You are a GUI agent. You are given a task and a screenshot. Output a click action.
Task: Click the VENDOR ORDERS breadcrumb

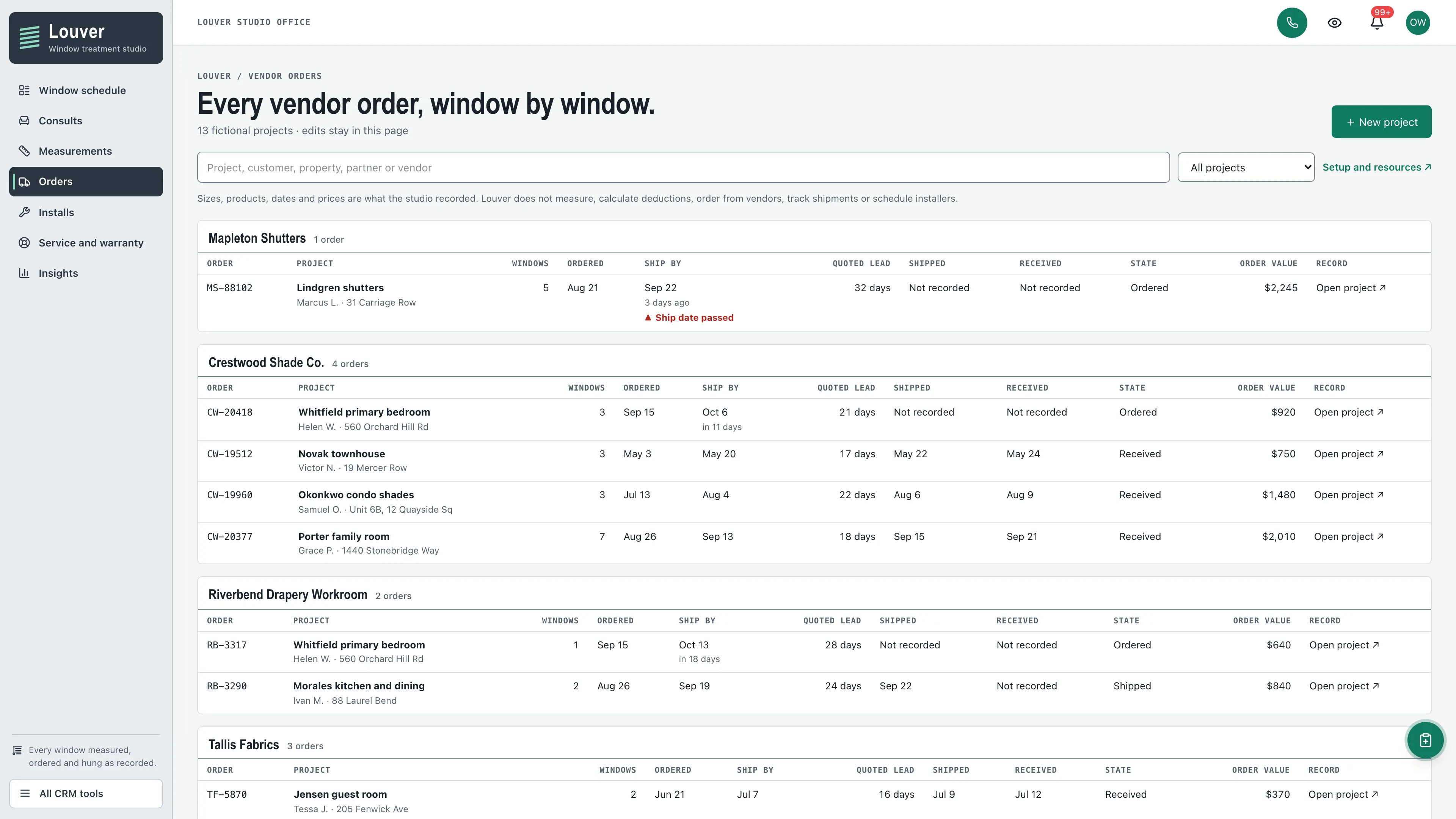point(285,76)
